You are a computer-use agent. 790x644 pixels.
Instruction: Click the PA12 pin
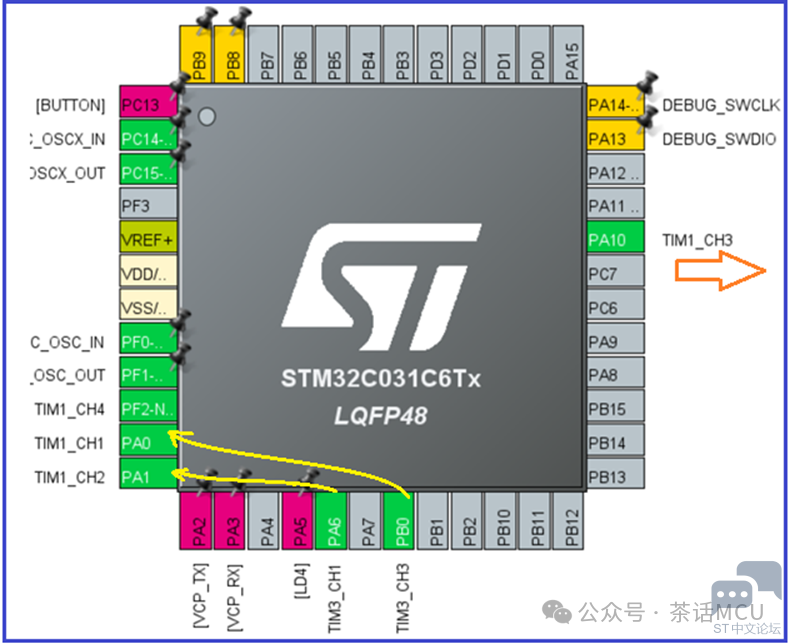pos(616,169)
